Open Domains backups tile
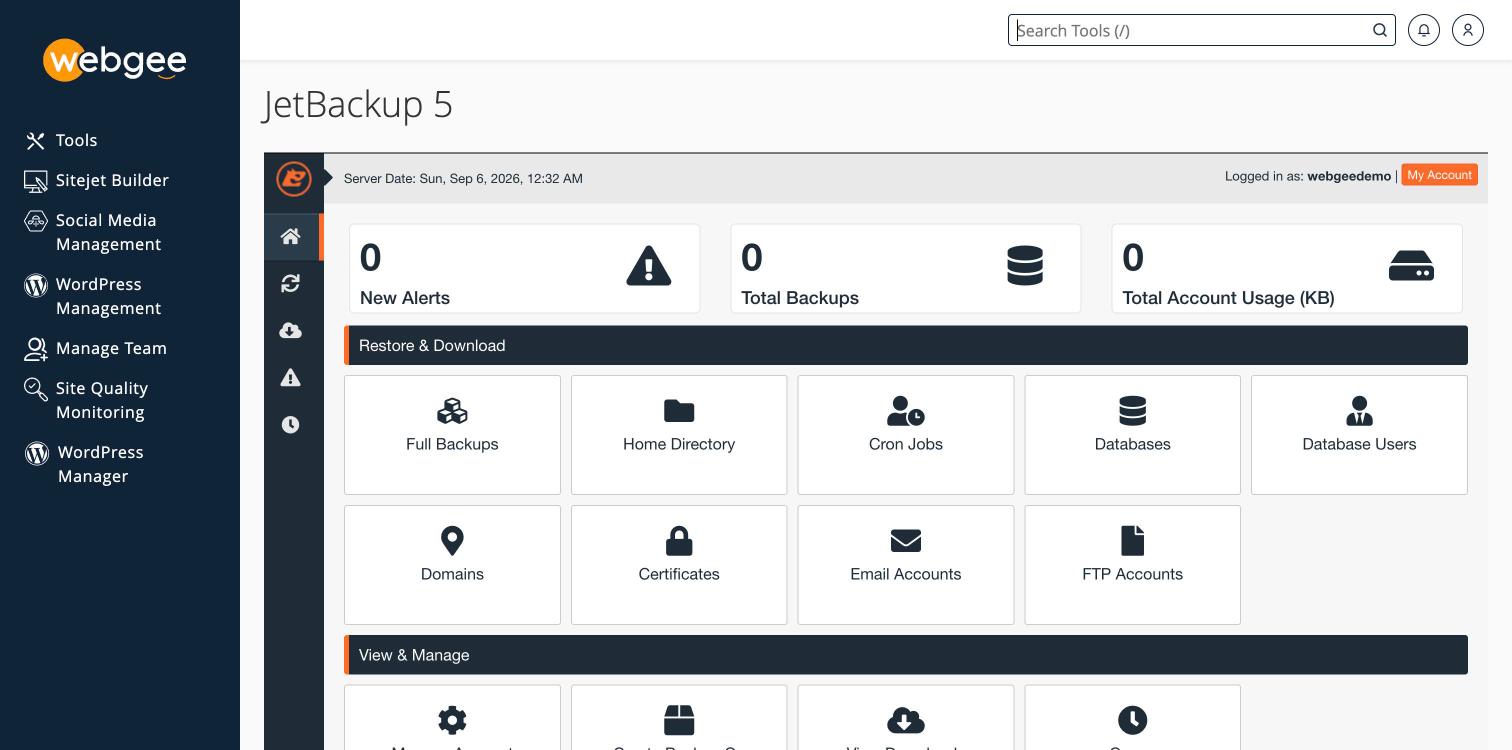The height and width of the screenshot is (750, 1512). pos(452,565)
